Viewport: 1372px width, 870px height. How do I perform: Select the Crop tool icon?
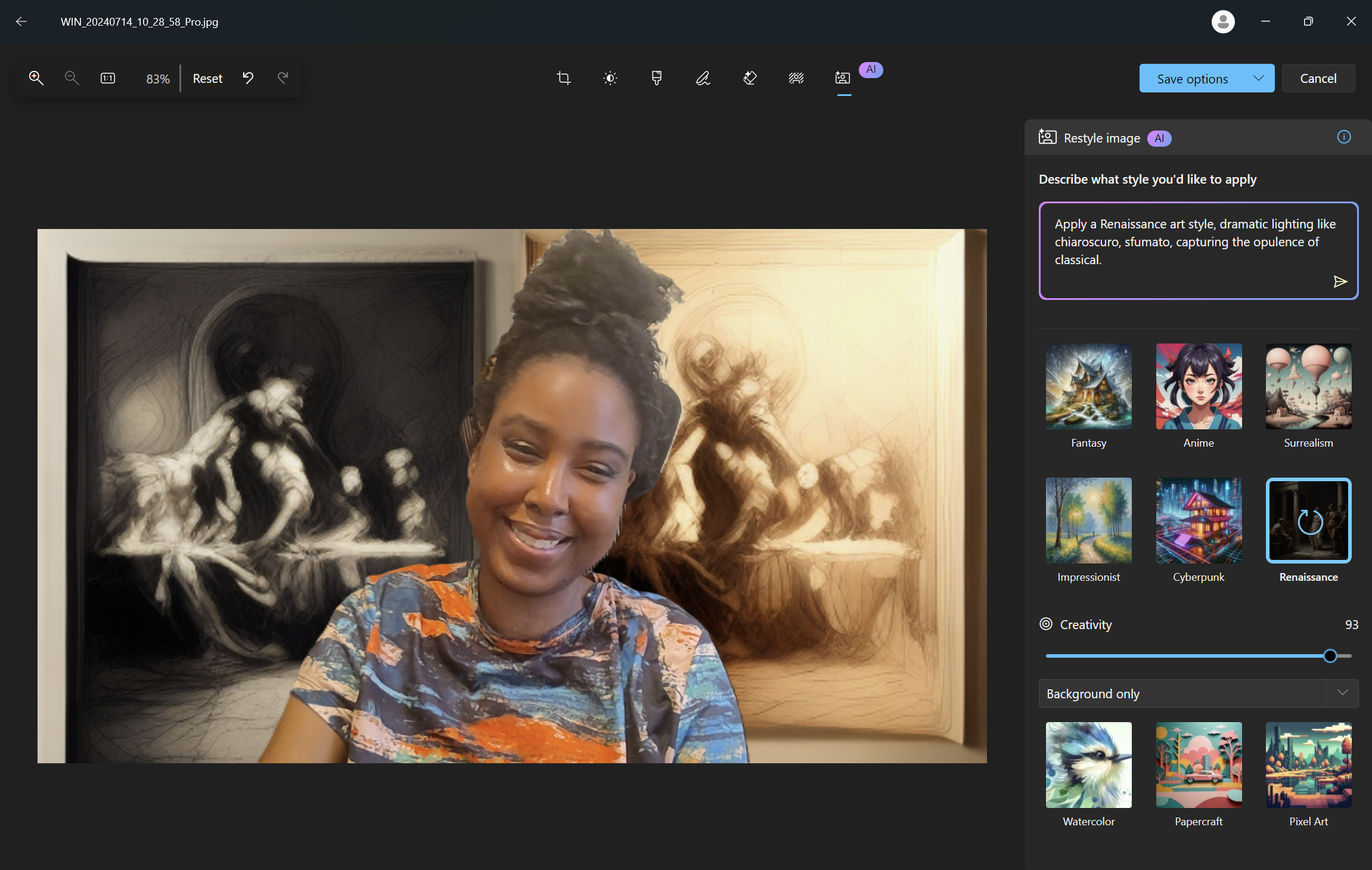click(563, 78)
